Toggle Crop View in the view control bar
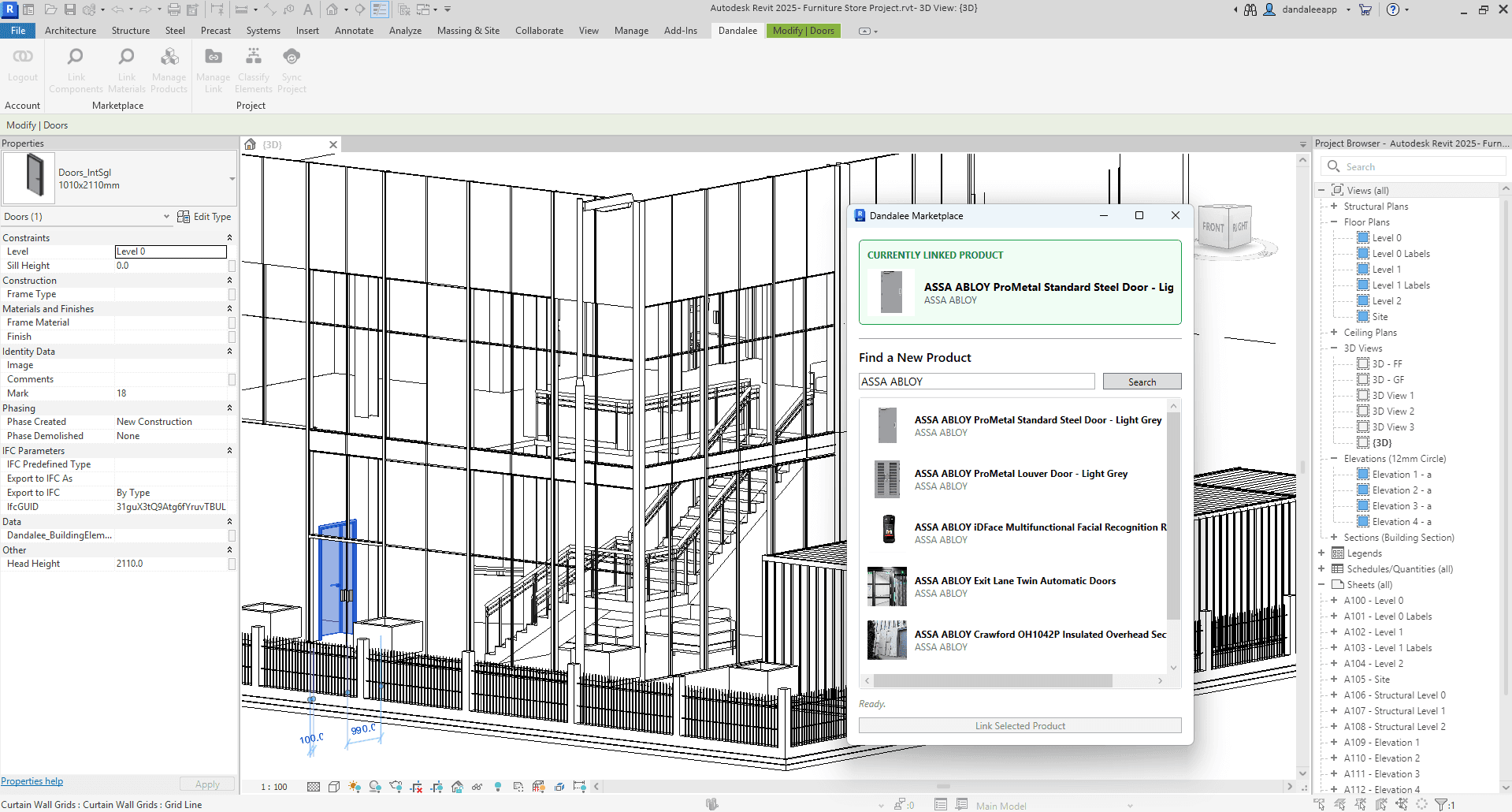 (x=416, y=787)
